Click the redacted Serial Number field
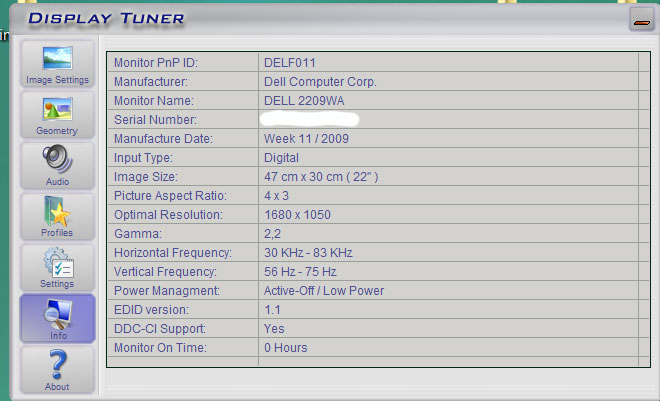 [310, 120]
